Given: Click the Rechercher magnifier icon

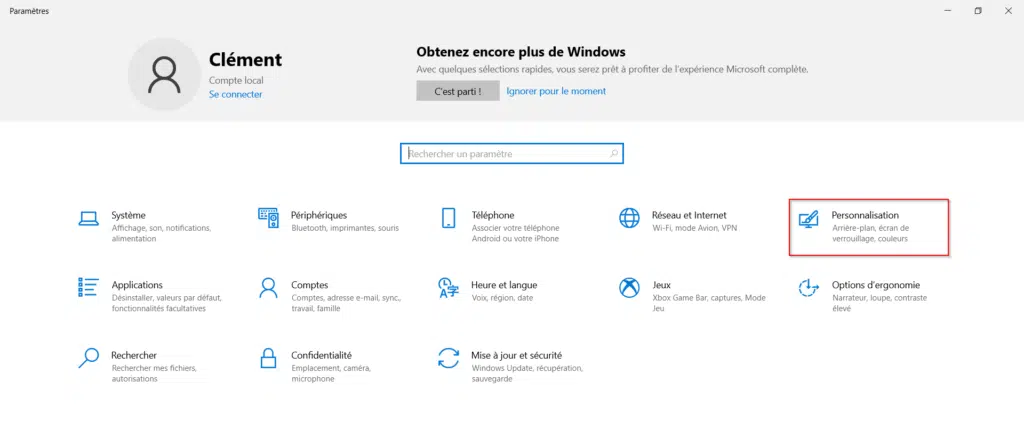Looking at the screenshot, I should 88,358.
